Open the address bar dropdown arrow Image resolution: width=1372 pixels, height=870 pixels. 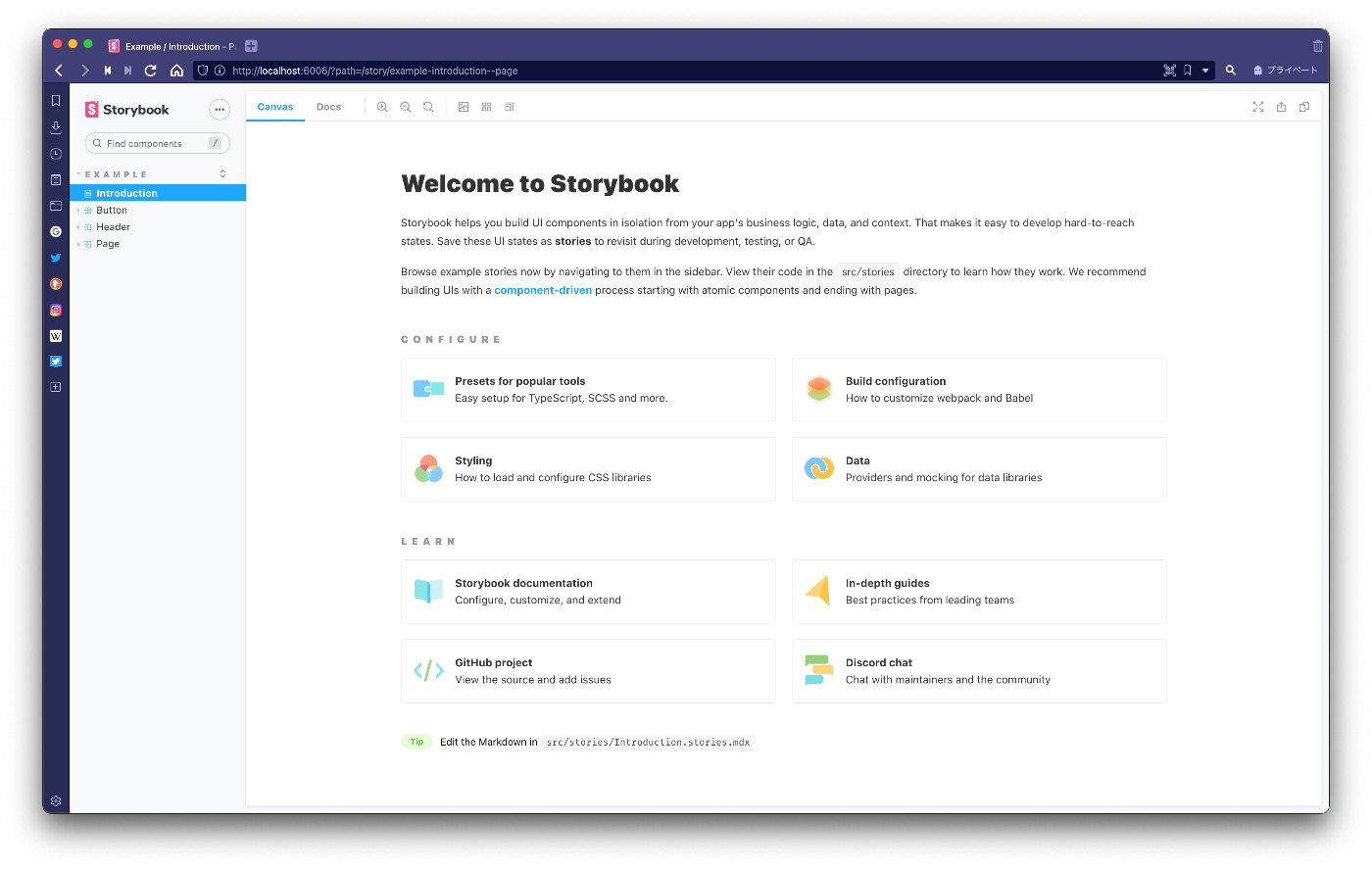point(1205,71)
